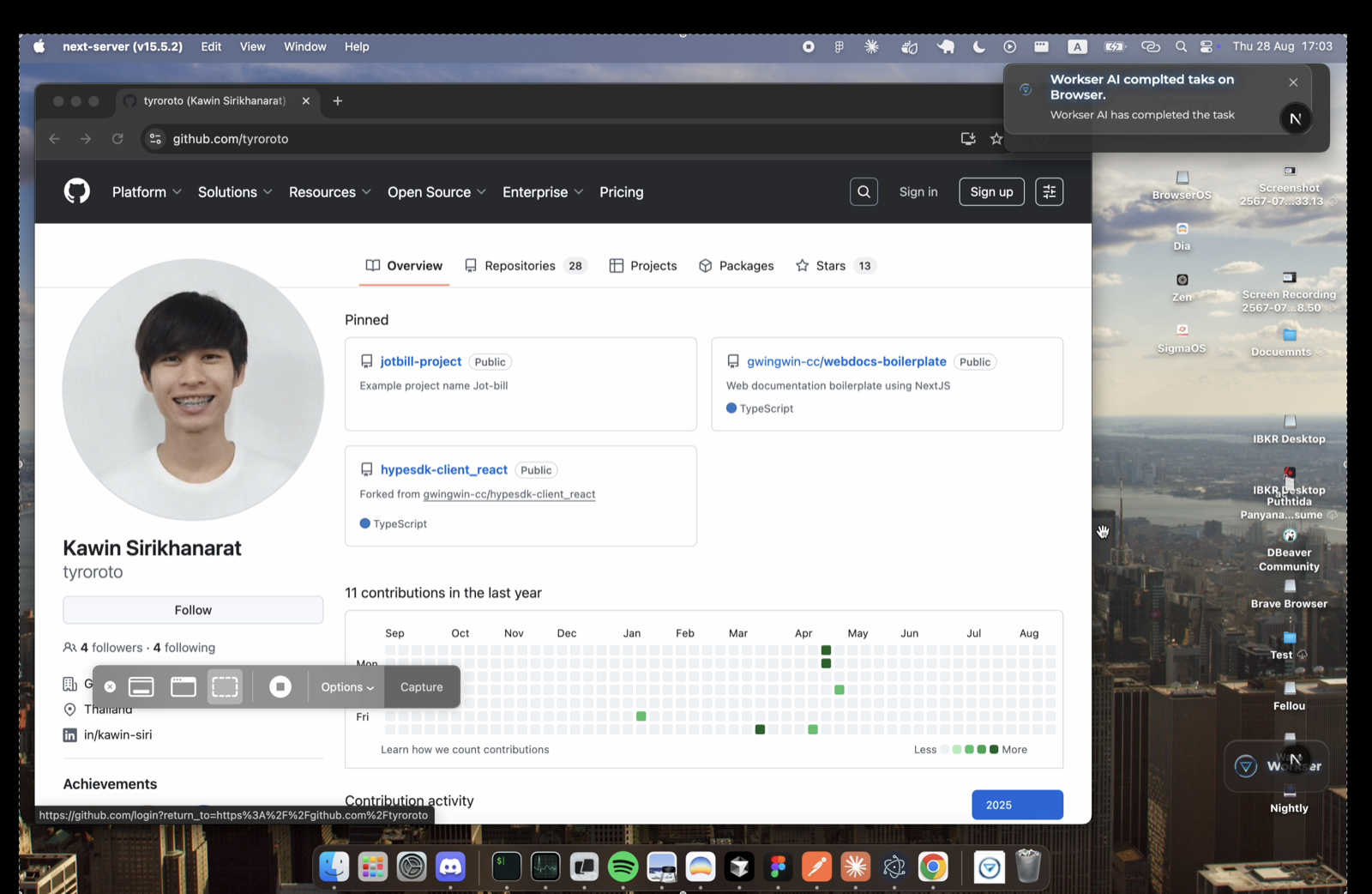Switch to the Projects tab
The width and height of the screenshot is (1372, 894).
(x=643, y=266)
